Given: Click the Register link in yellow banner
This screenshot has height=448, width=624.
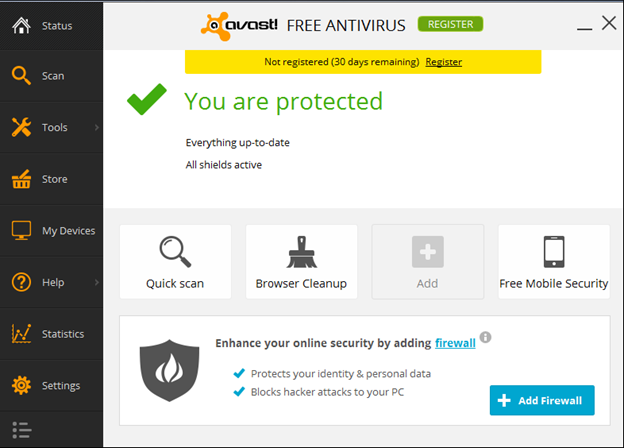Looking at the screenshot, I should pyautogui.click(x=444, y=62).
